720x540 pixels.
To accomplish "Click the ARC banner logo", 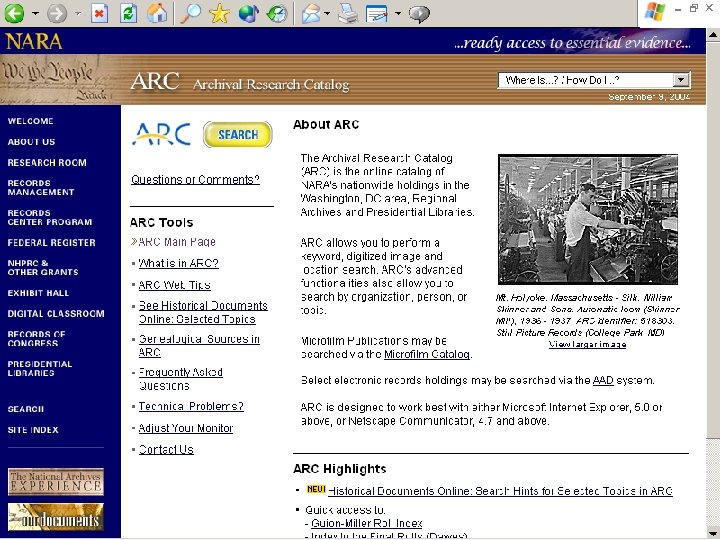I will click(x=155, y=82).
